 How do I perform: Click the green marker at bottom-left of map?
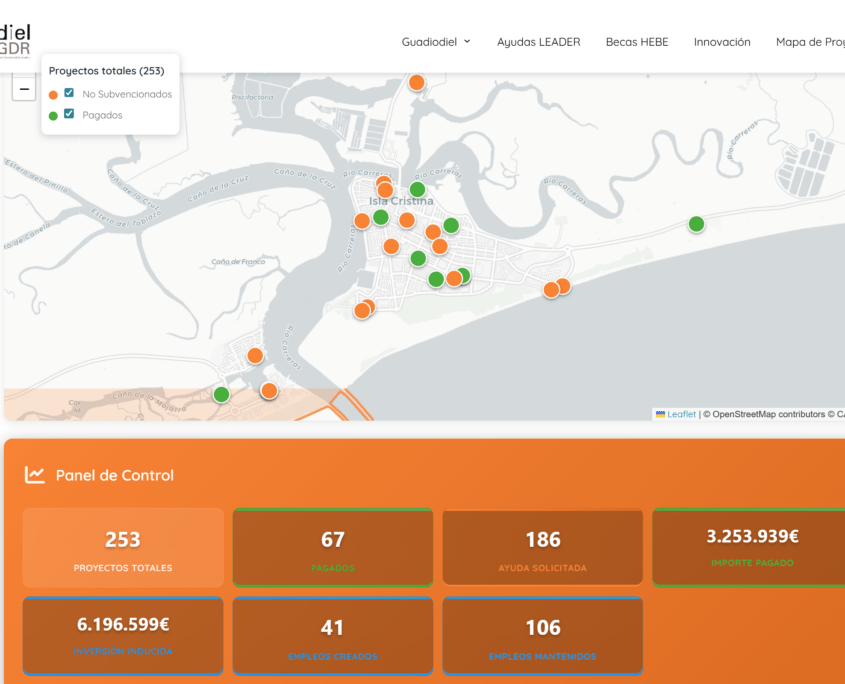click(221, 394)
